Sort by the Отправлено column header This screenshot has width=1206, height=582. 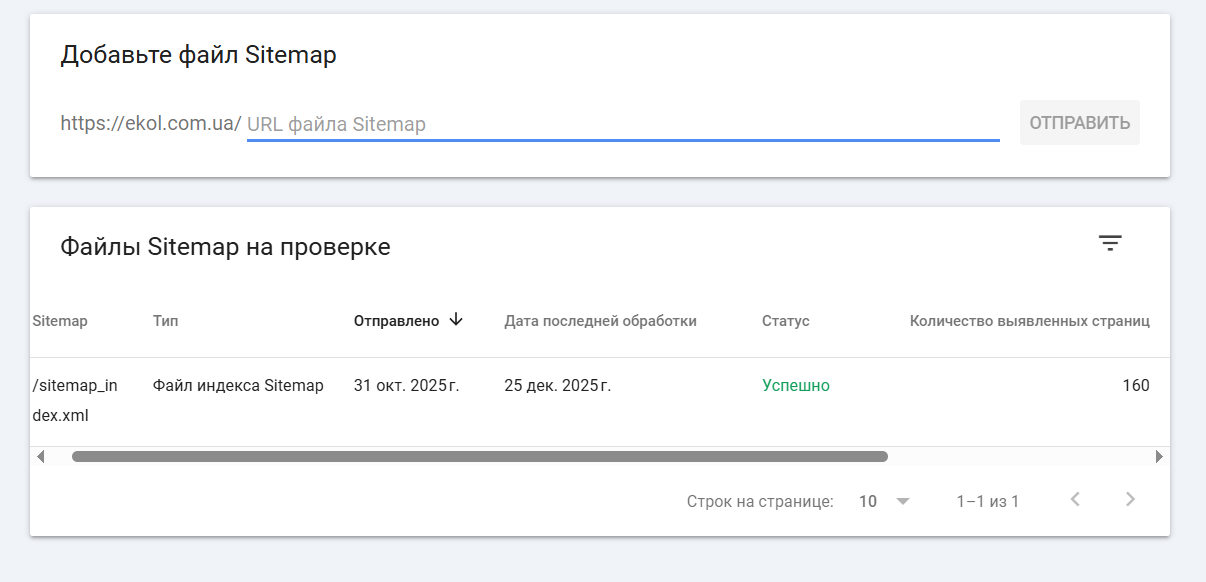point(396,321)
